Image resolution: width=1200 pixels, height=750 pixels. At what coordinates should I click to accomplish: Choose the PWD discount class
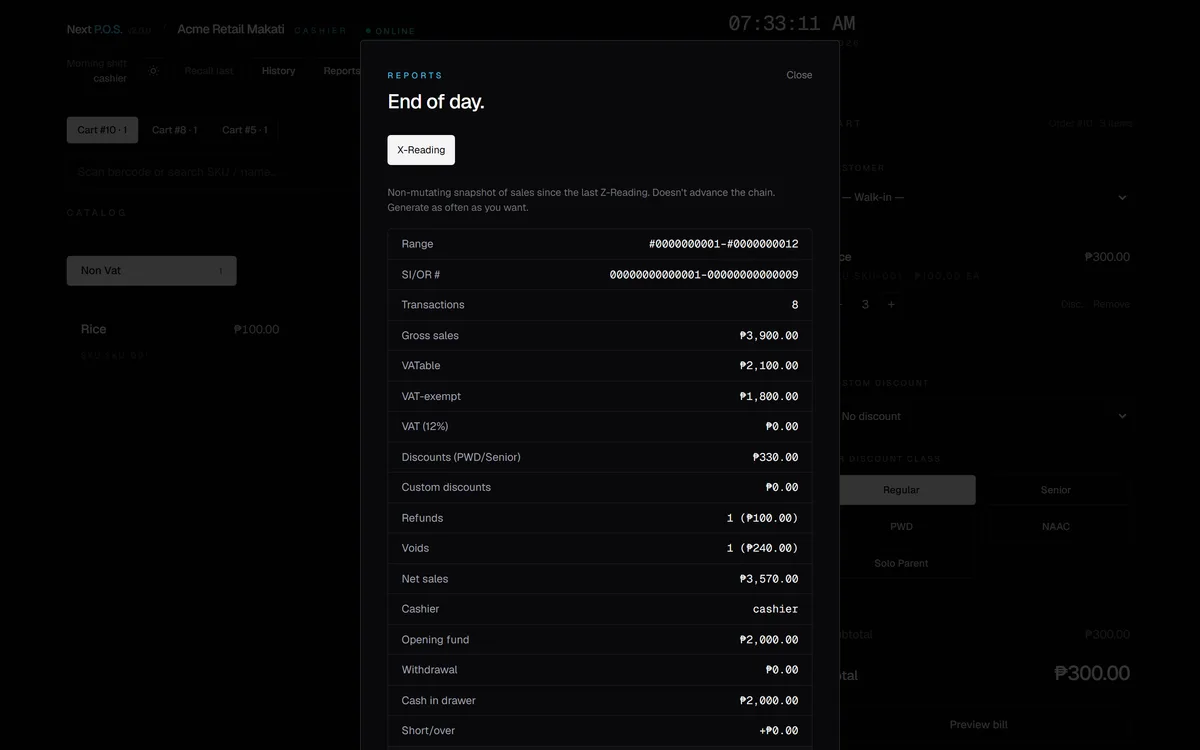coord(901,526)
